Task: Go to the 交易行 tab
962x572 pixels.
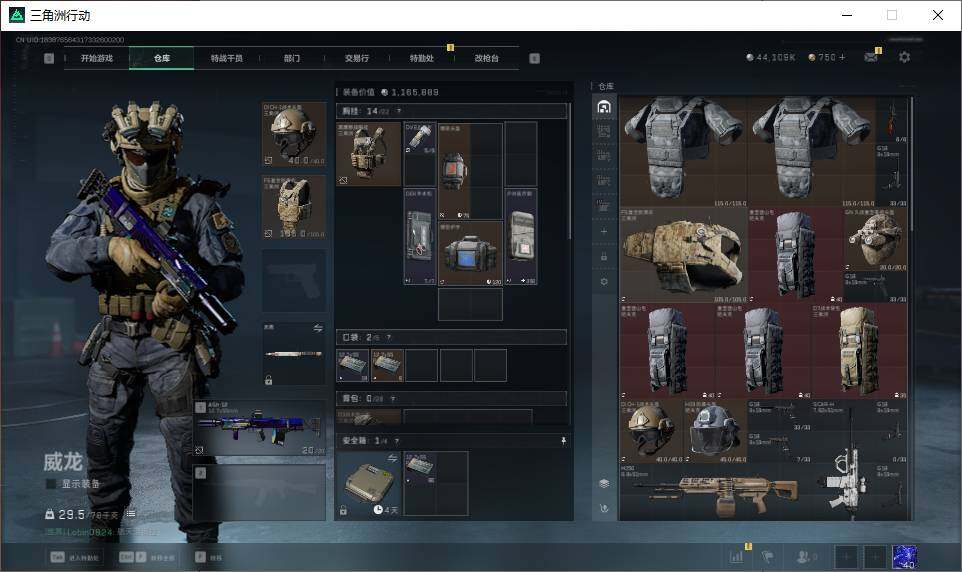Action: click(x=357, y=58)
